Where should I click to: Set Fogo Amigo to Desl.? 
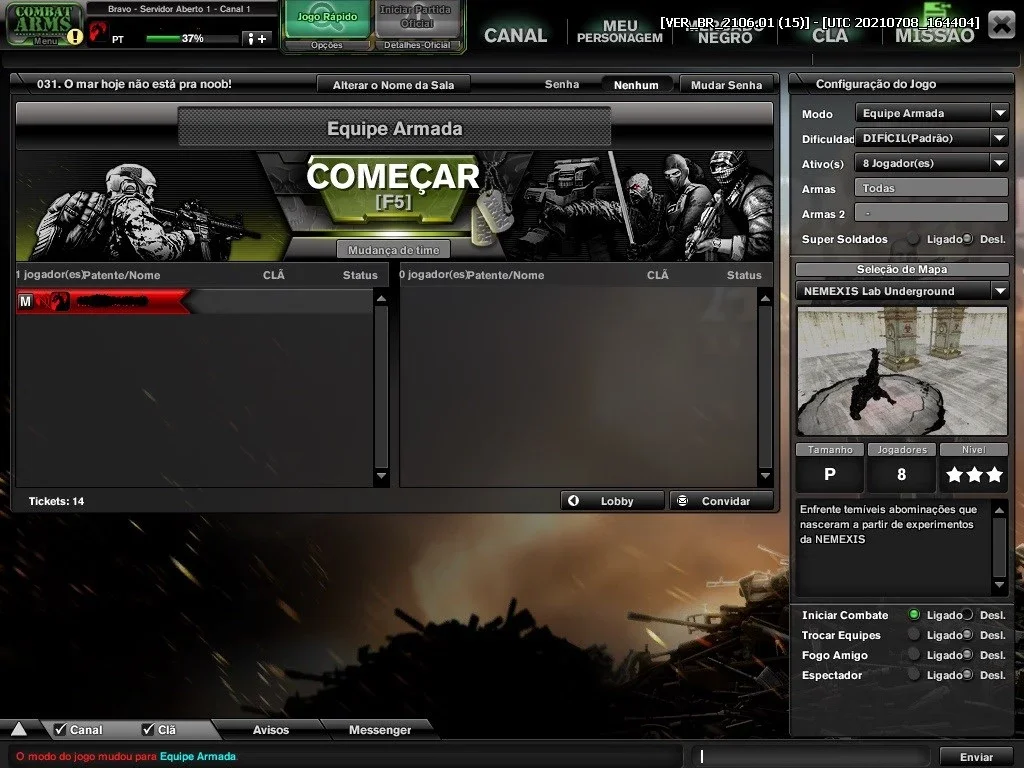[x=967, y=655]
